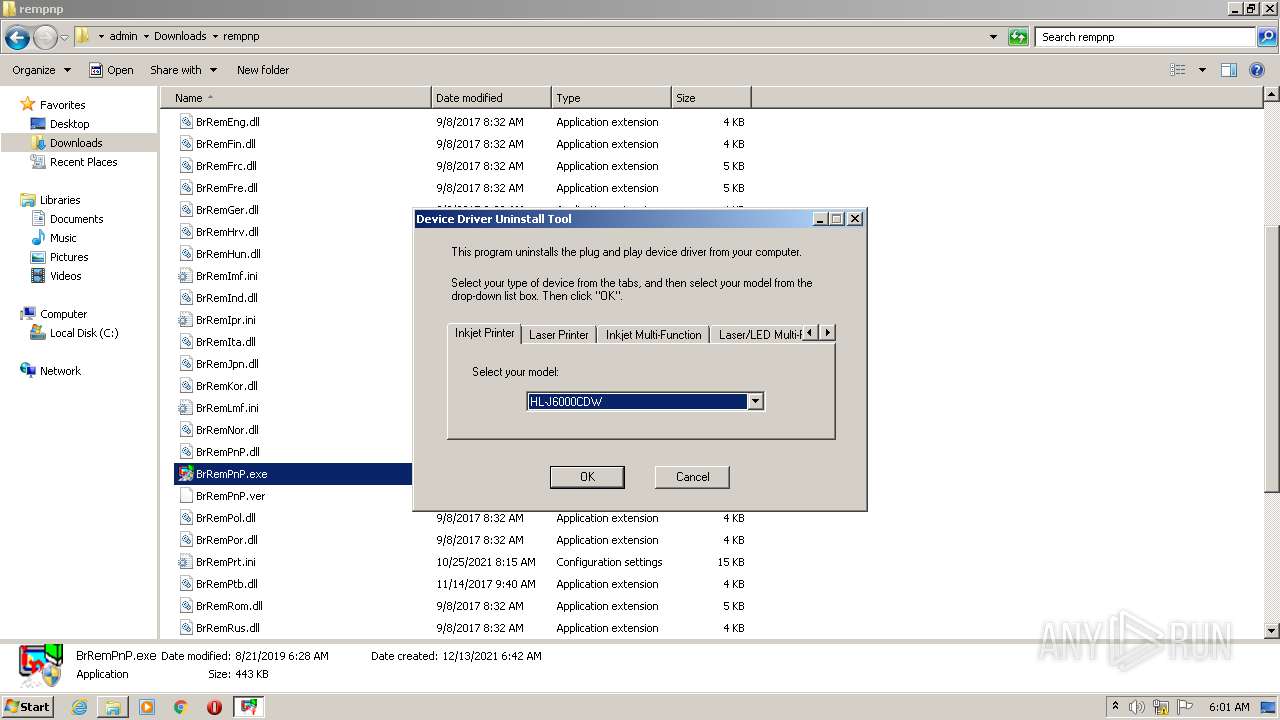Show hidden system tray icons
1280x720 pixels.
1116,707
